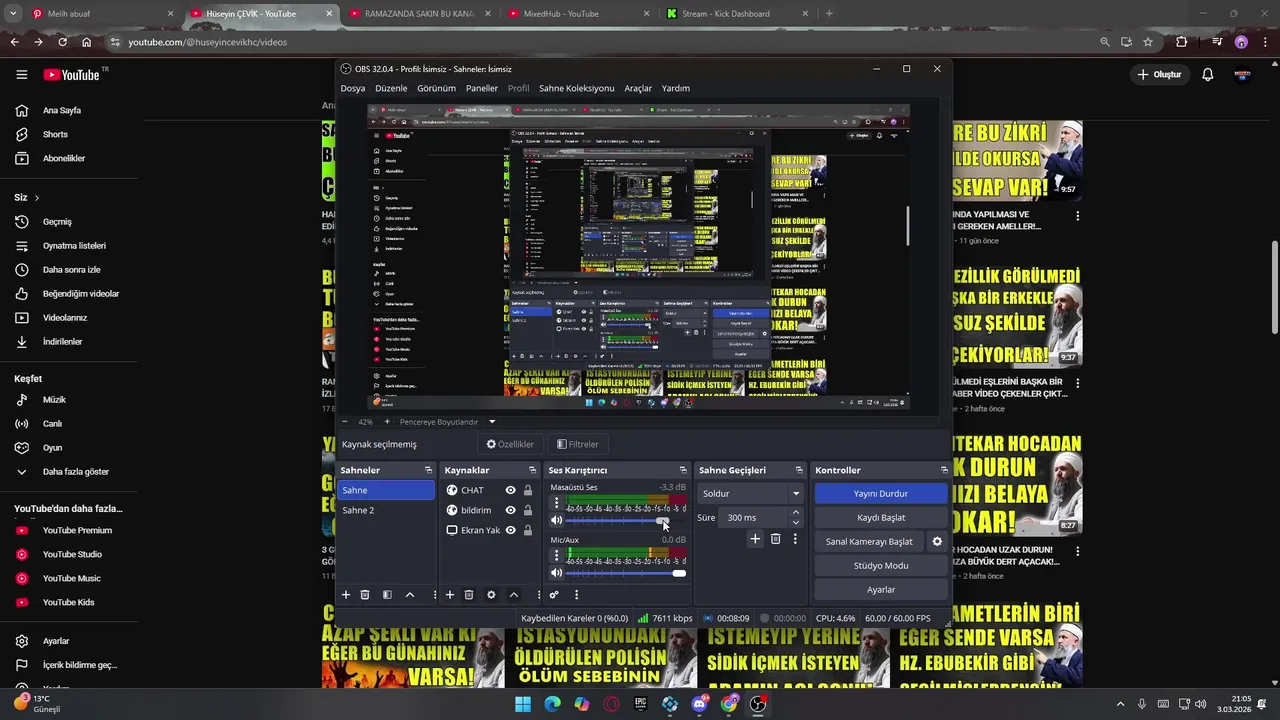
Task: Show hidden system tray icons
Action: pyautogui.click(x=1120, y=704)
